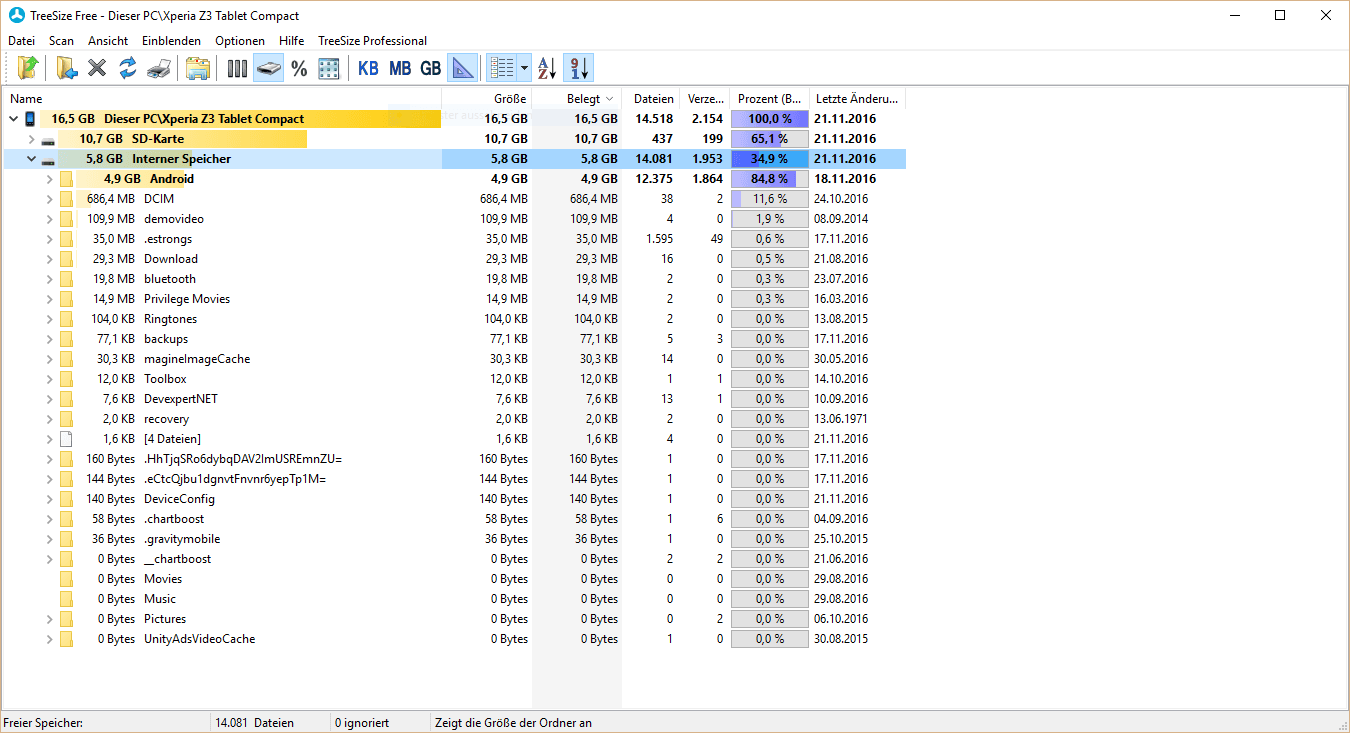Toggle automatic units (triangle ruler icon)
Viewport: 1350px width, 733px height.
pos(461,68)
